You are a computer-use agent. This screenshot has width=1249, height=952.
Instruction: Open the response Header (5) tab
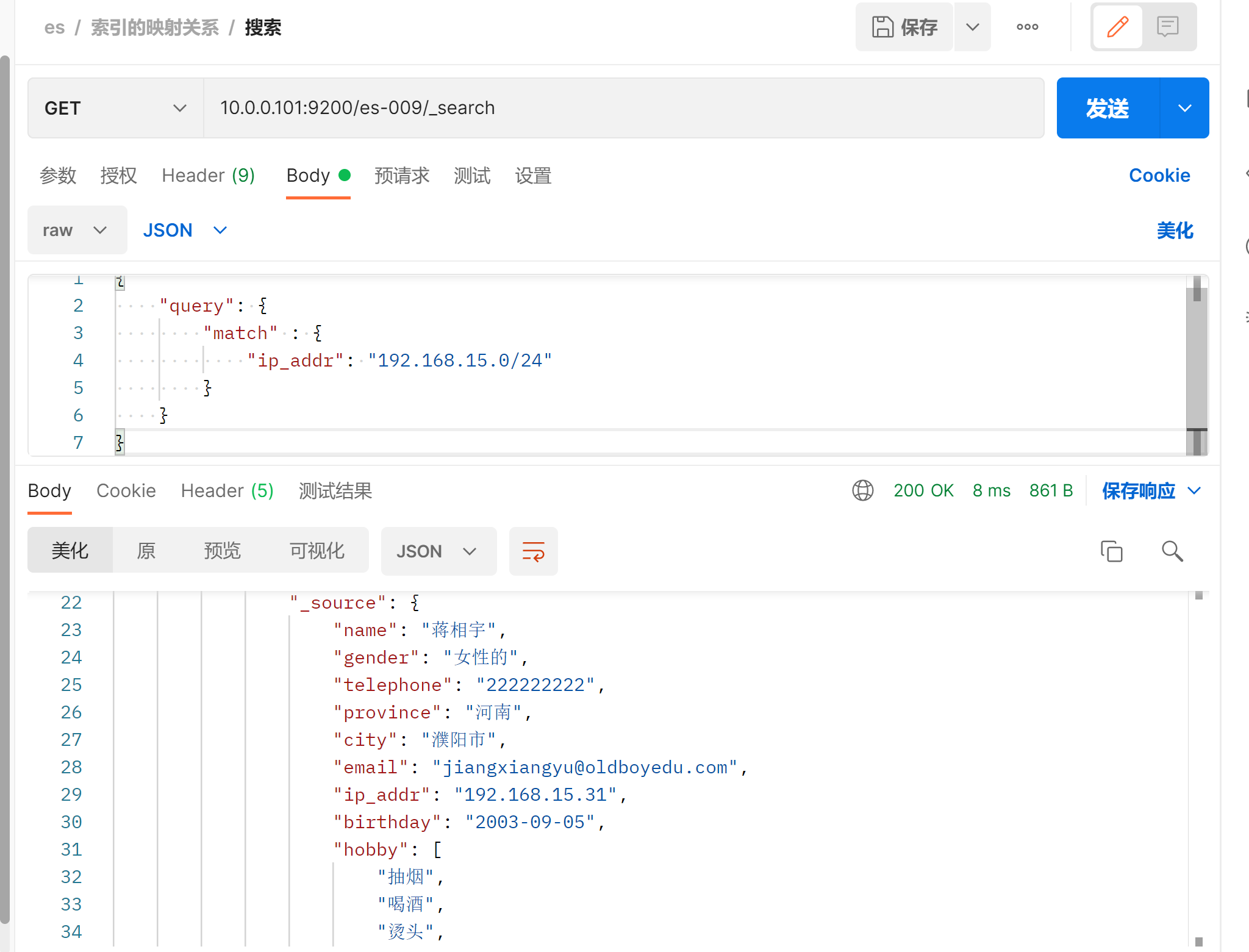click(x=227, y=491)
